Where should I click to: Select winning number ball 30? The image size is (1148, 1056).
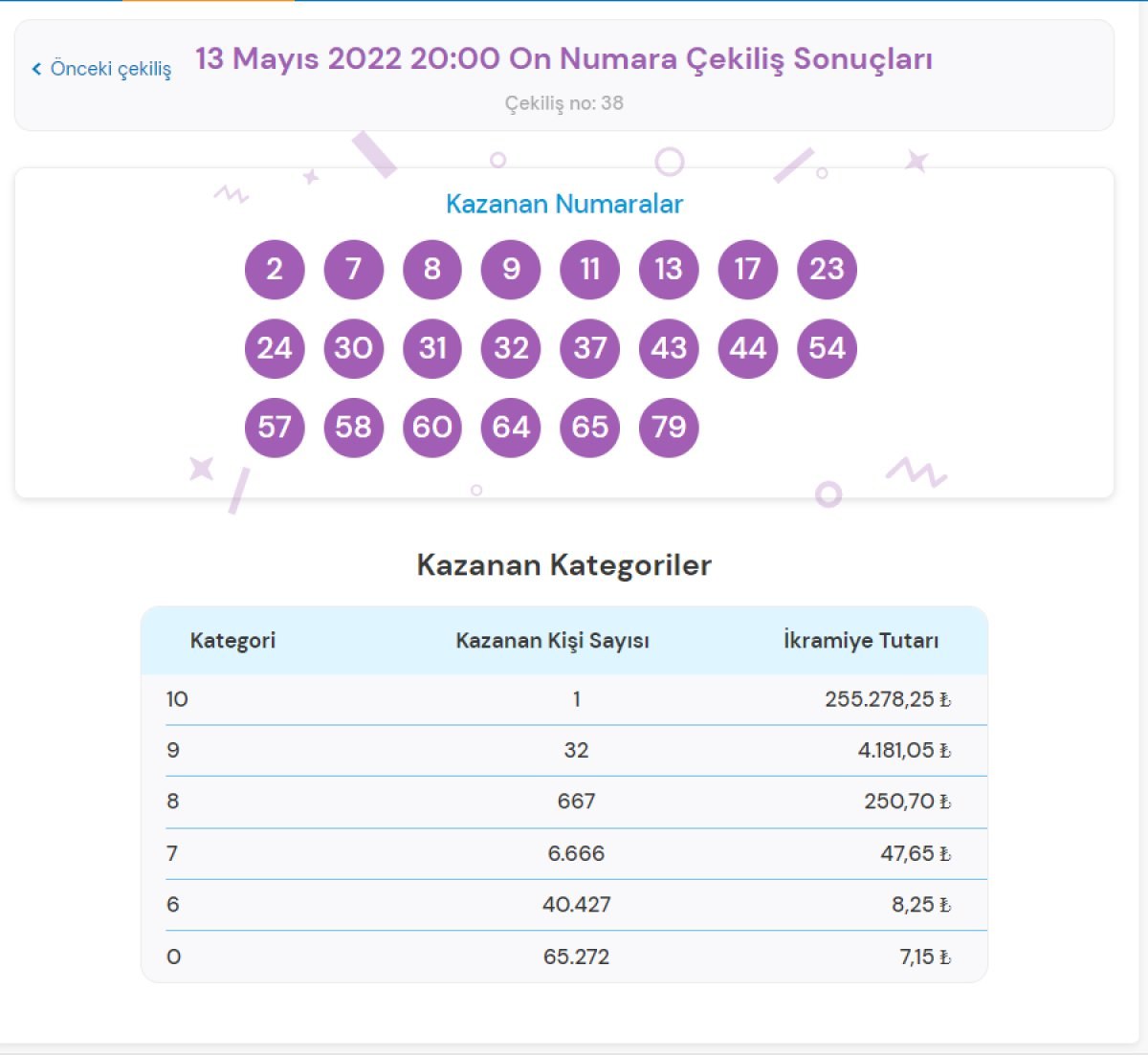pos(354,348)
